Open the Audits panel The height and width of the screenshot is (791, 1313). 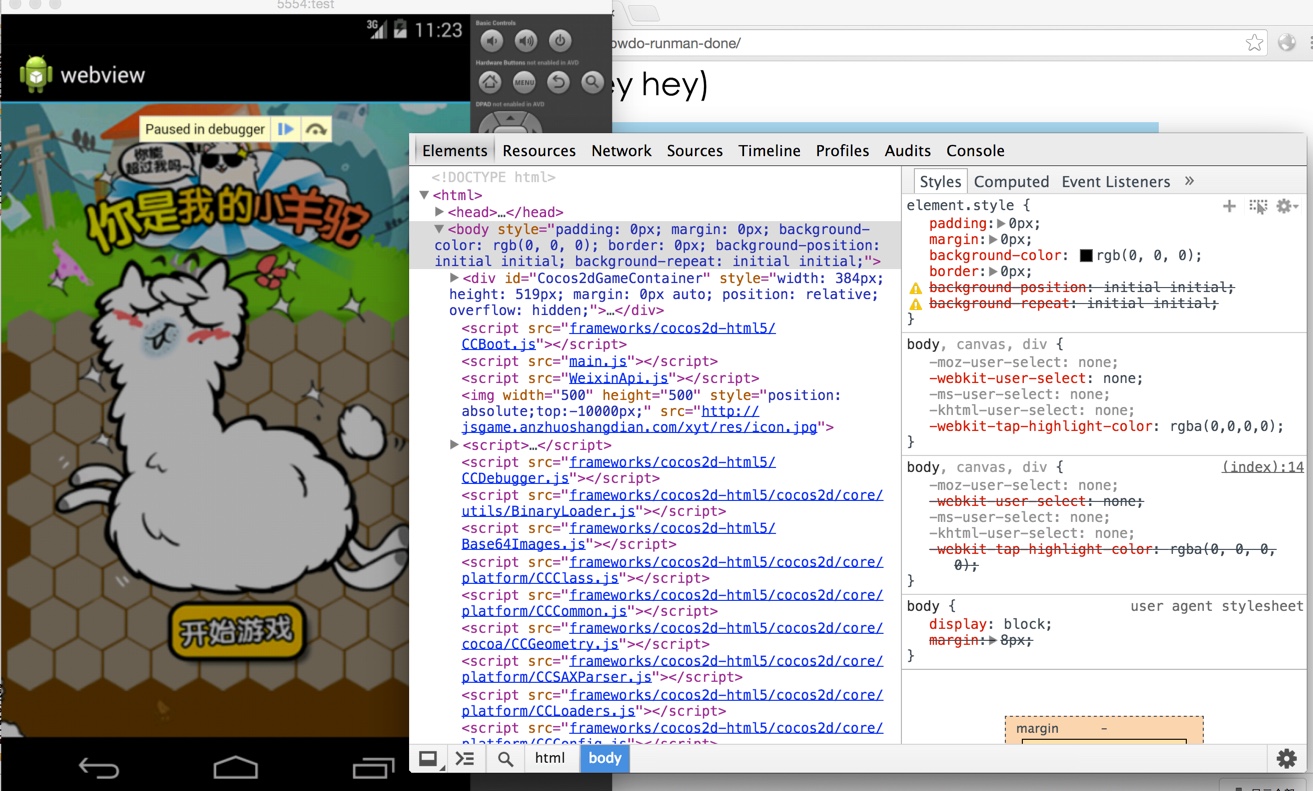coord(908,151)
